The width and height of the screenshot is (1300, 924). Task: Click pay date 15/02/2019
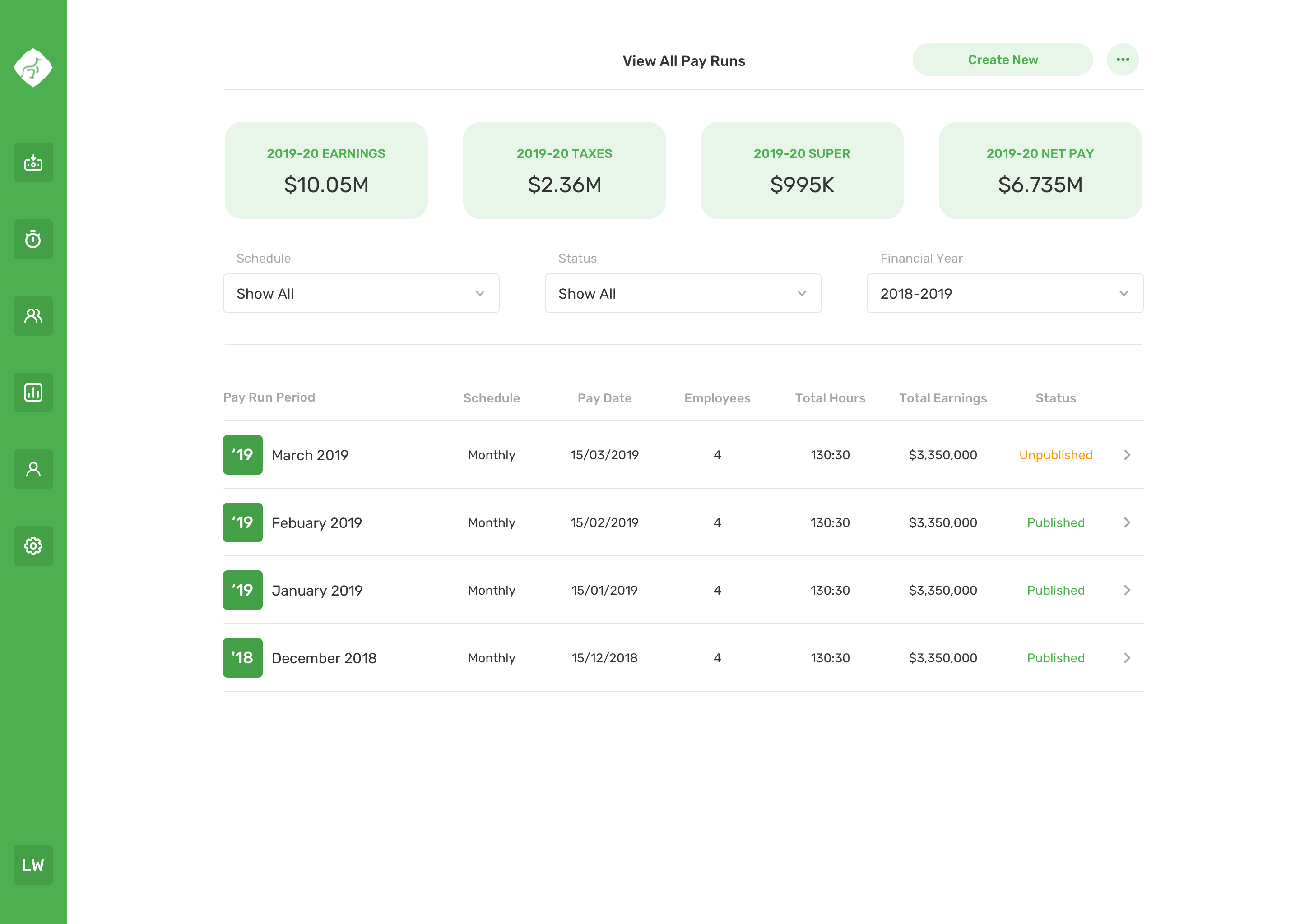tap(604, 523)
